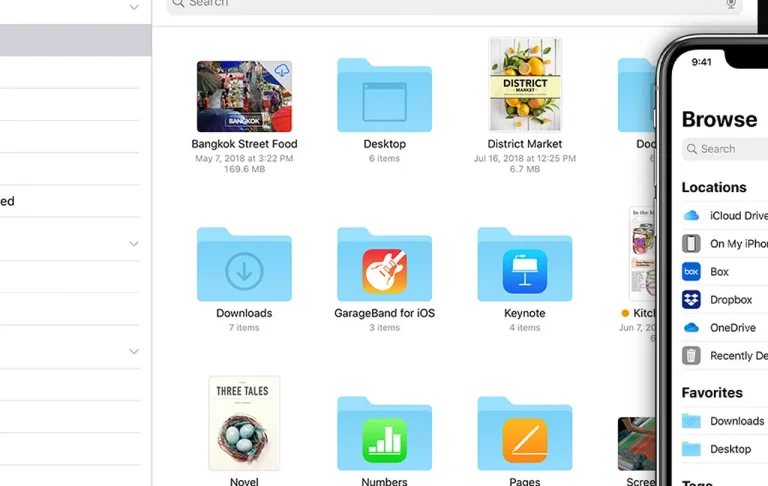
Task: Click the 'Favorites' heading on iPhone
Action: [x=712, y=392]
